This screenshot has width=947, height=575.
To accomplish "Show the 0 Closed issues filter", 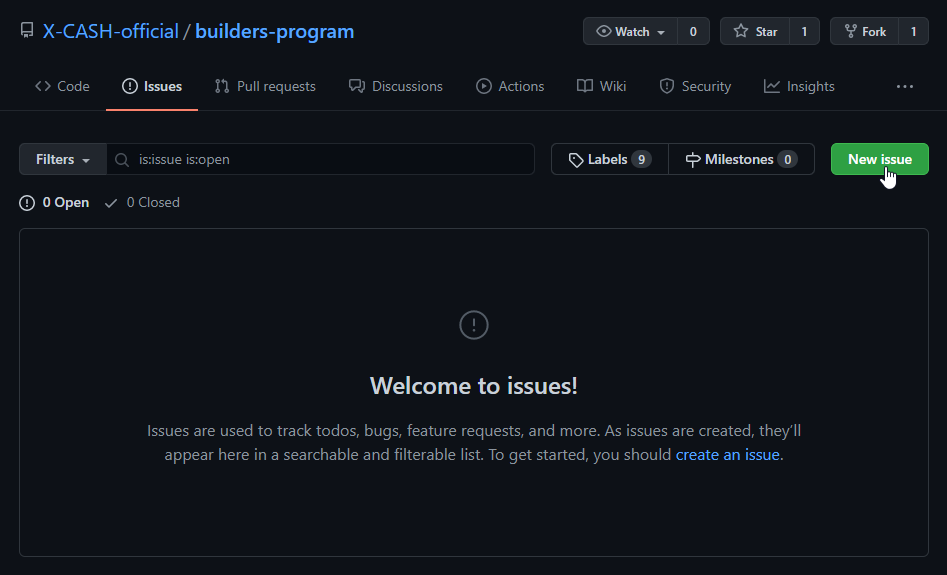I will (x=142, y=202).
